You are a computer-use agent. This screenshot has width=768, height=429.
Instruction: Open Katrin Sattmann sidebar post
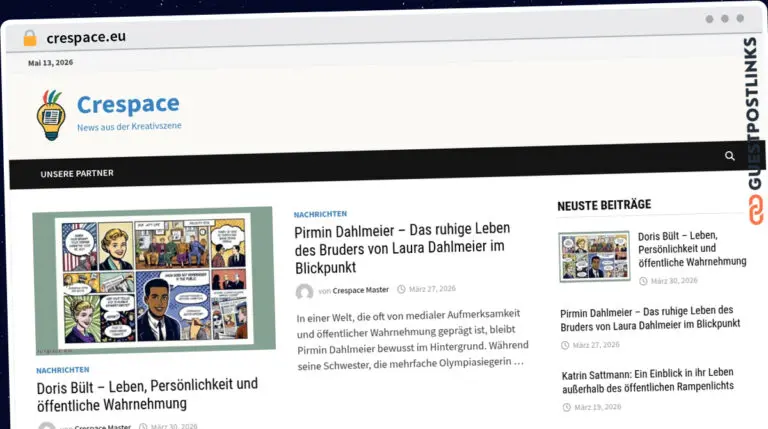pos(648,381)
